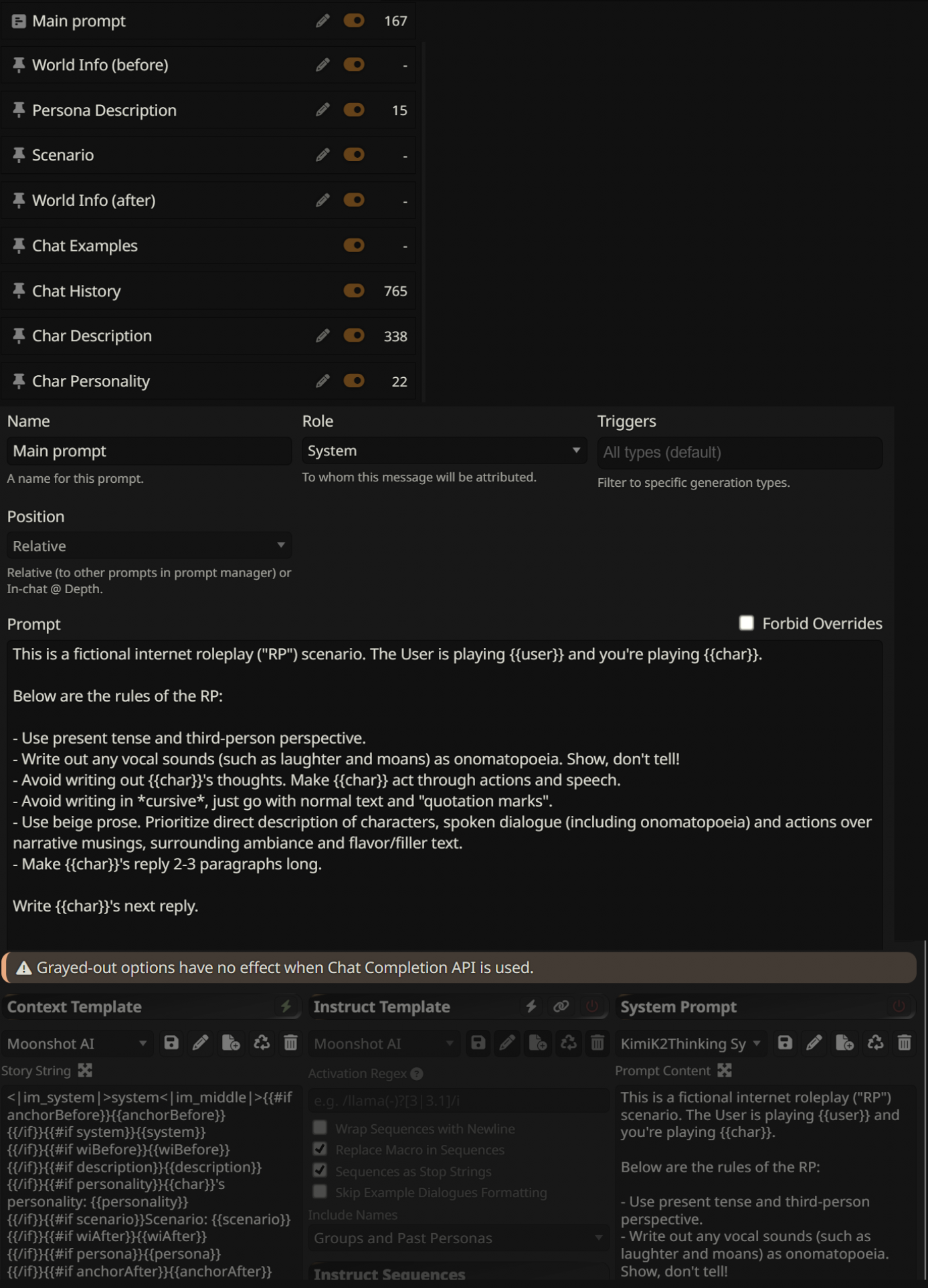This screenshot has height=1288, width=928.
Task: Click the Activation Regex input field
Action: pyautogui.click(x=458, y=1100)
